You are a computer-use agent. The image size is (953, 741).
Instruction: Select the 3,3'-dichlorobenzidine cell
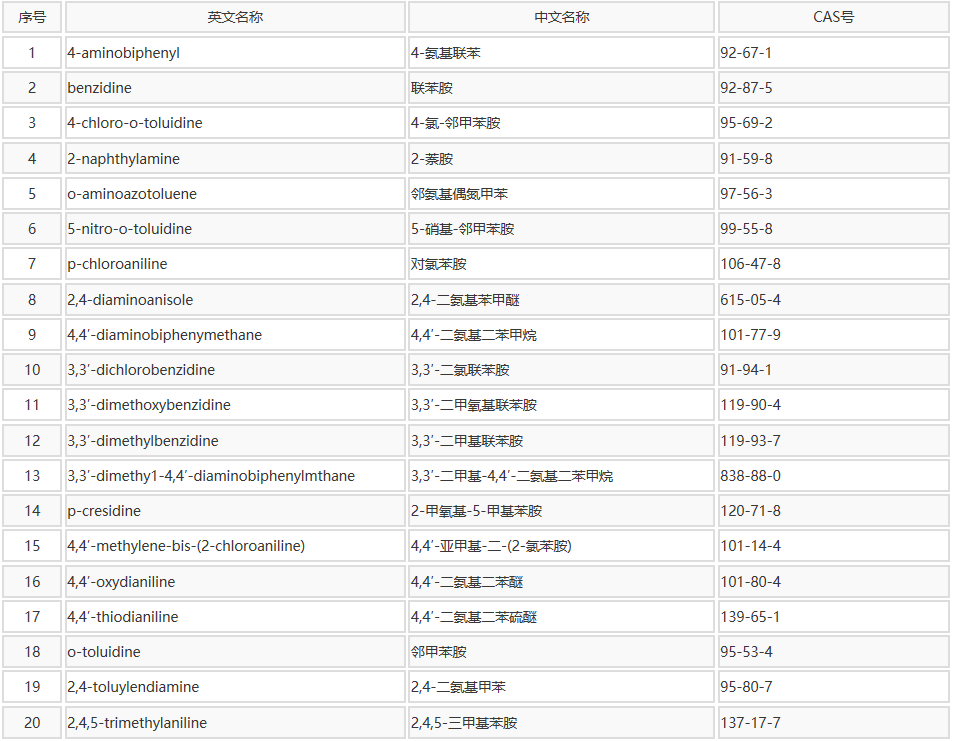point(141,370)
